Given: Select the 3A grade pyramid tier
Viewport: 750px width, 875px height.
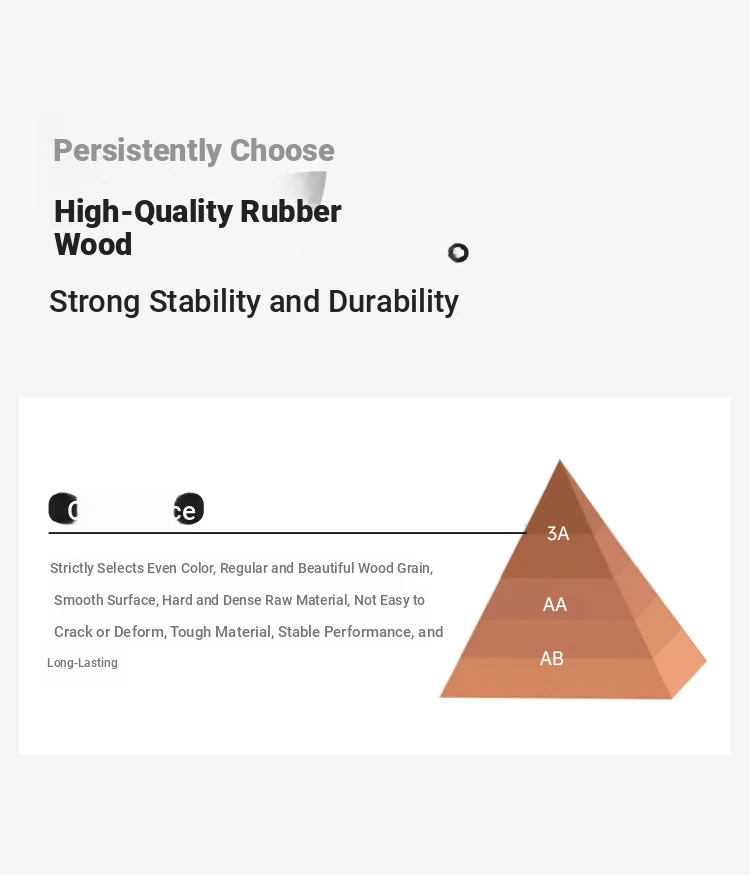Looking at the screenshot, I should [x=558, y=534].
